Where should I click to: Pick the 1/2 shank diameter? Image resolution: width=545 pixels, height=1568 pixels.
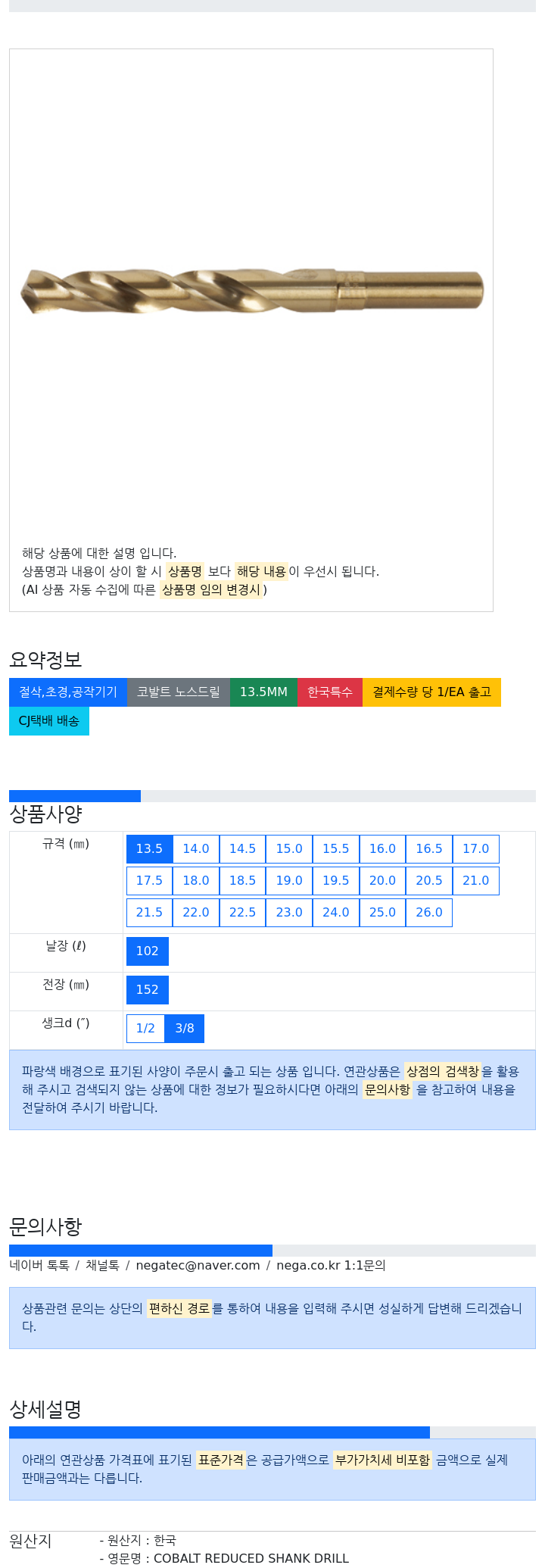(145, 1029)
